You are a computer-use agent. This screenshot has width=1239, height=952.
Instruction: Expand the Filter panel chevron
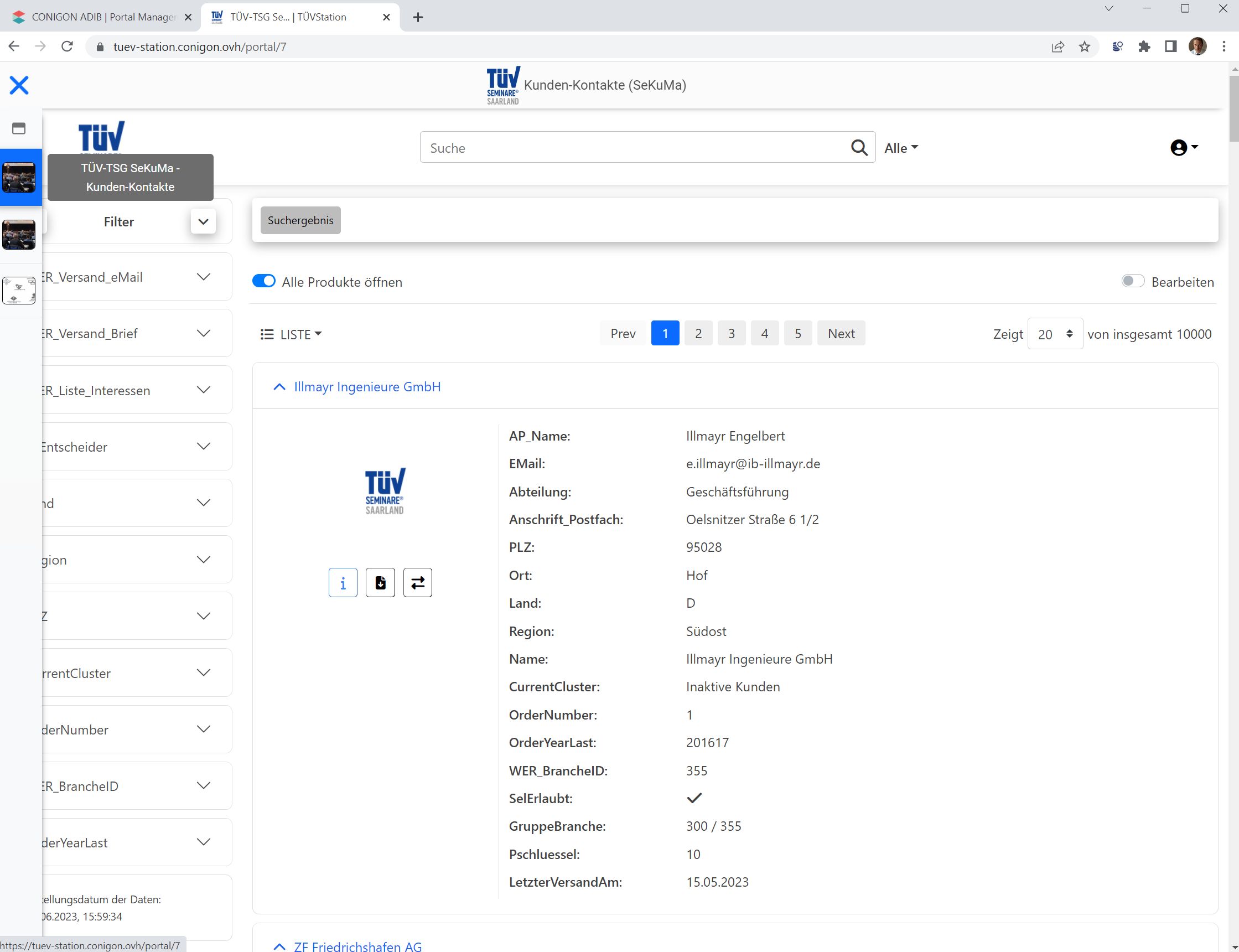pos(204,221)
